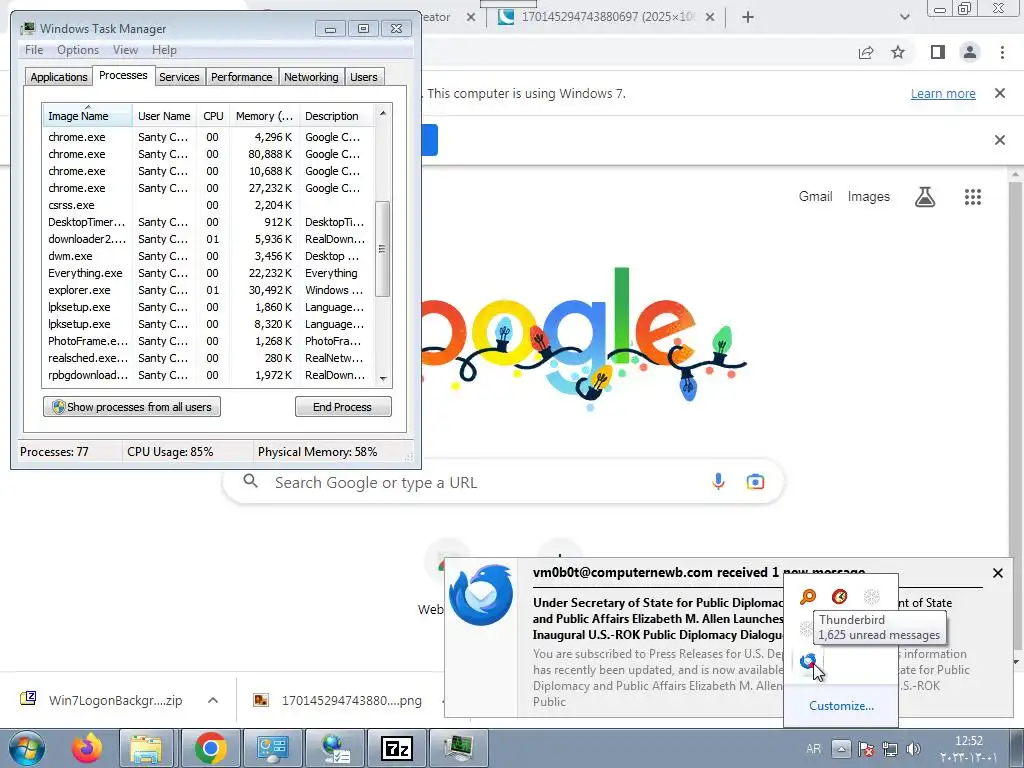Open 7-Zip from the taskbar

(x=397, y=748)
